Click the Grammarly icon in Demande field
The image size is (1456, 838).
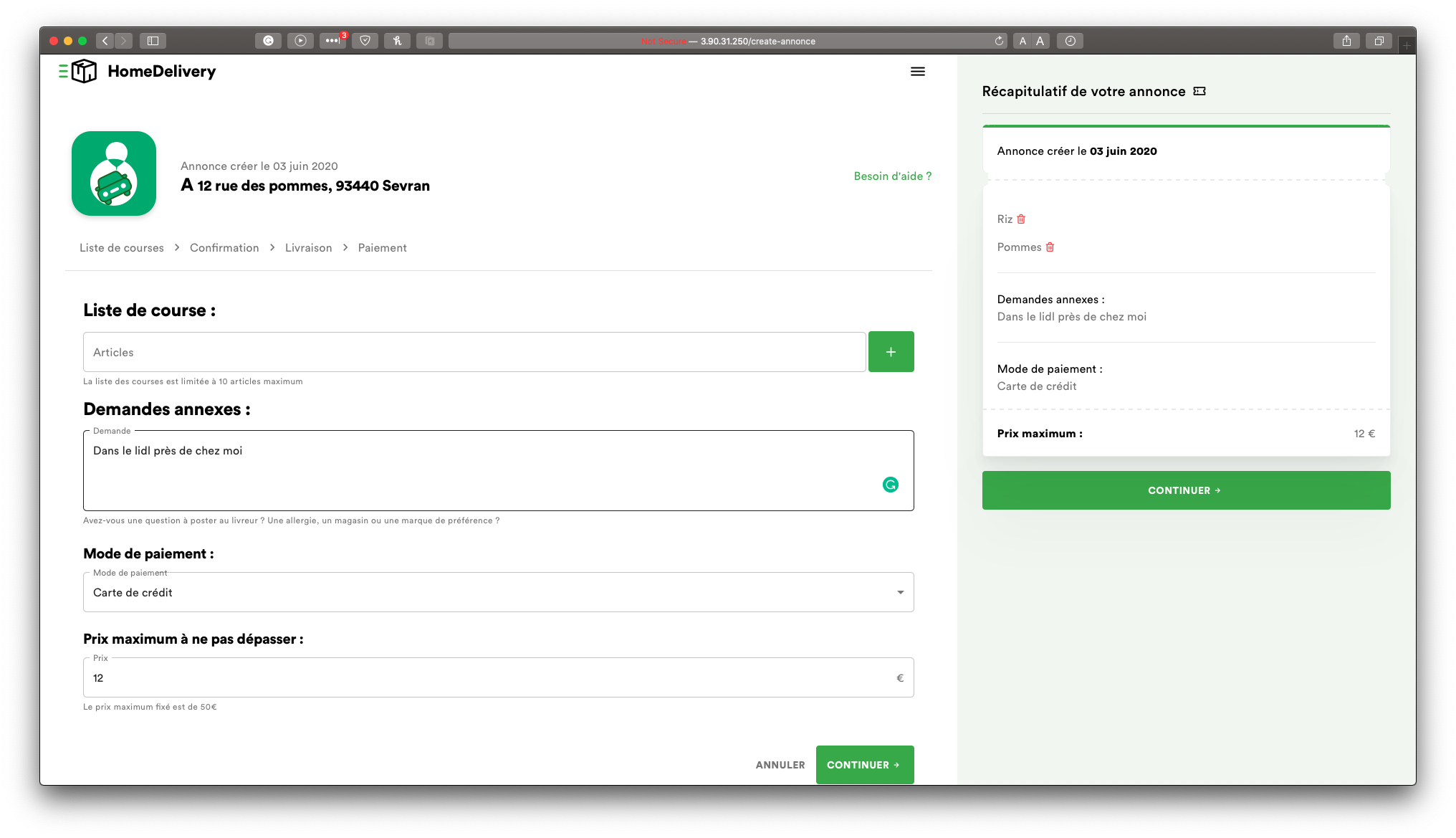pyautogui.click(x=890, y=485)
